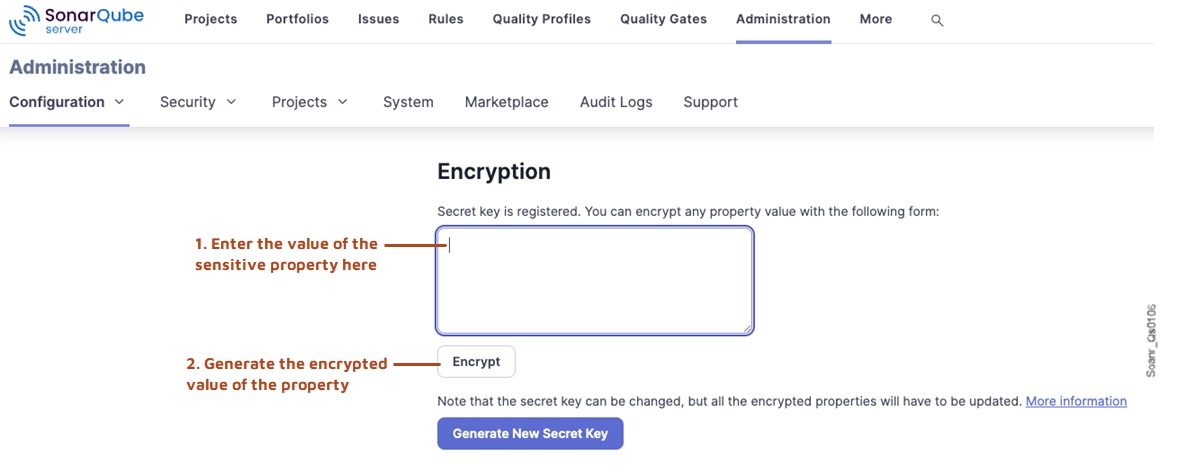This screenshot has width=1178, height=465.
Task: Click the Encrypt button
Action: (476, 362)
